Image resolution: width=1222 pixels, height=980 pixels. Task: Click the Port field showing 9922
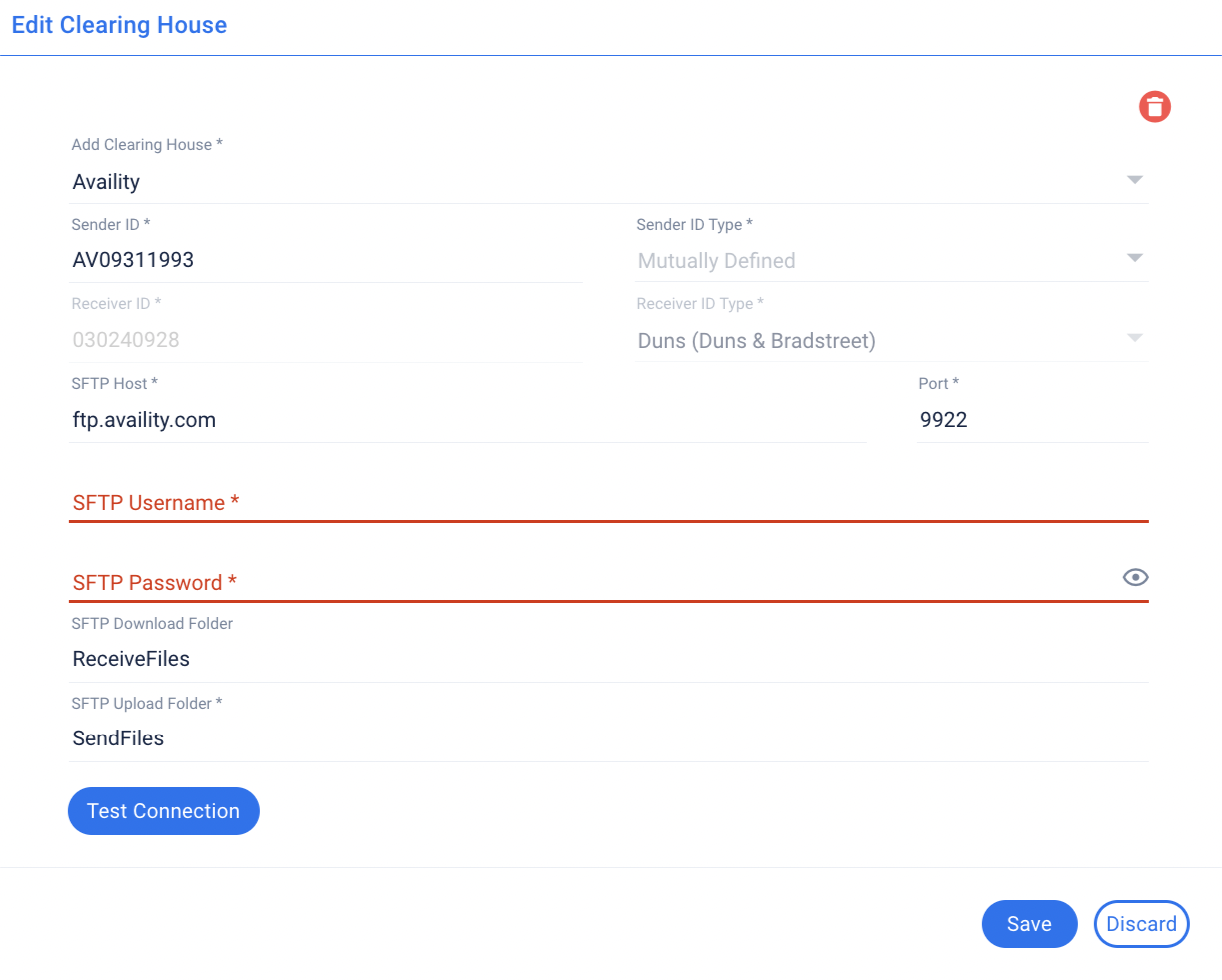pos(1032,421)
